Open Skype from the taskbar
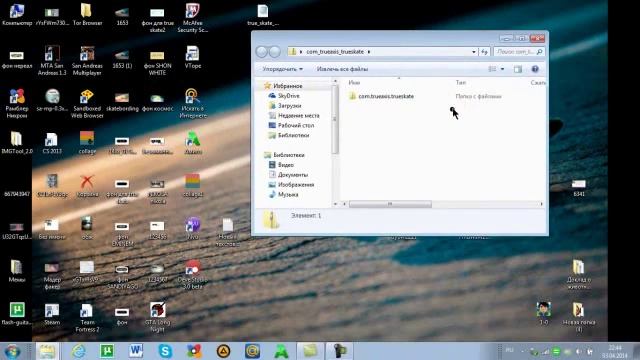The image size is (640, 360). point(165,351)
